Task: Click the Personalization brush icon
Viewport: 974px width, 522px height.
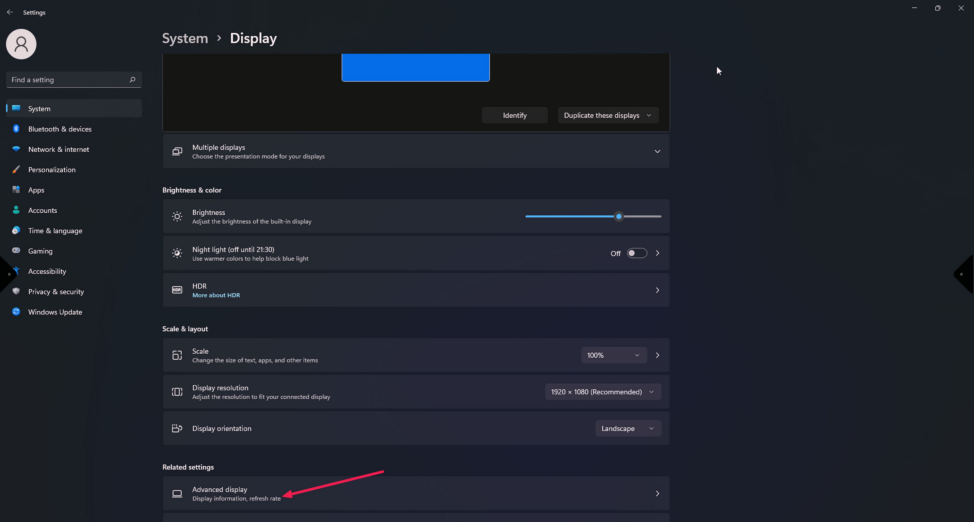Action: [x=17, y=170]
